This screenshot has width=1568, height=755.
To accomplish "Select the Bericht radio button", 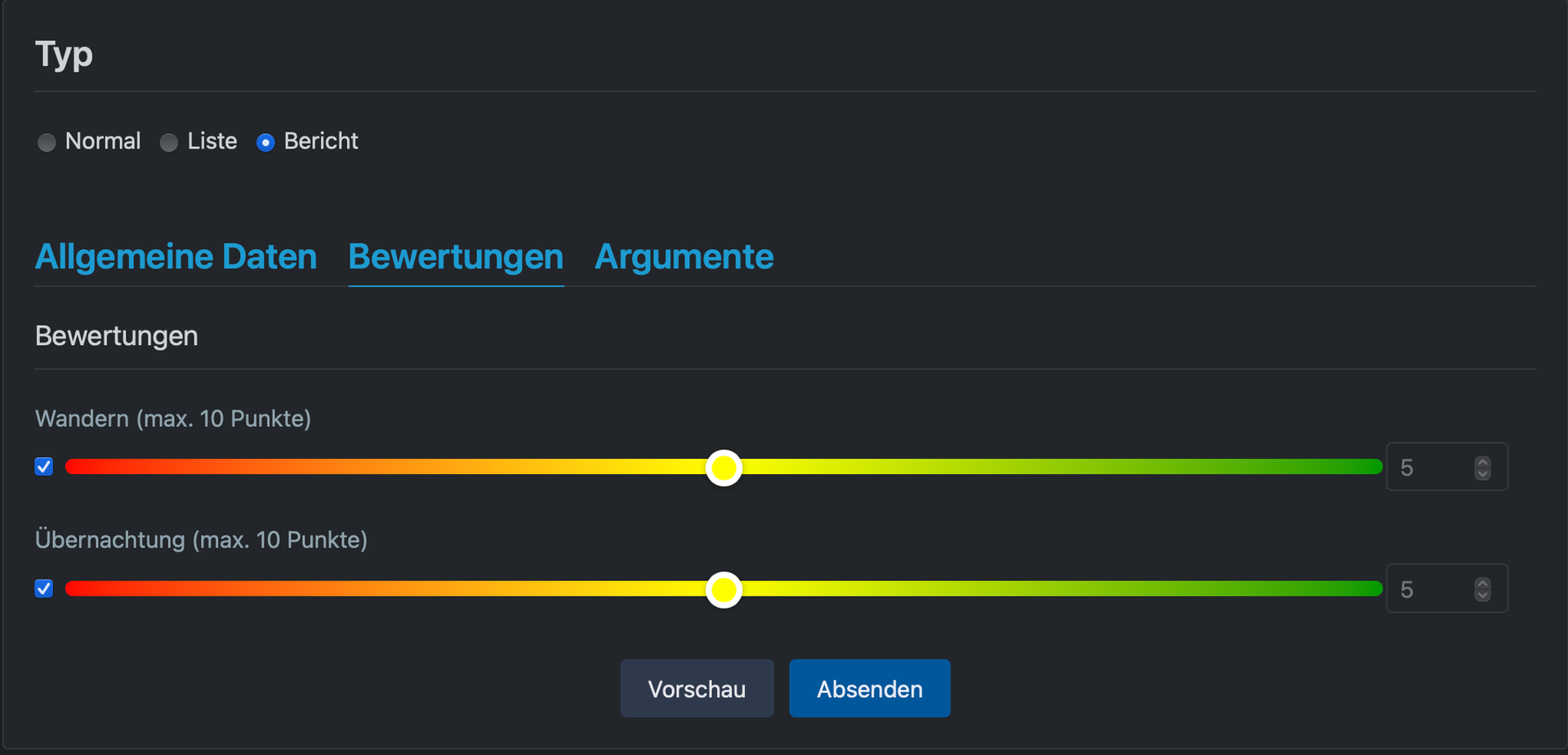I will [x=265, y=143].
